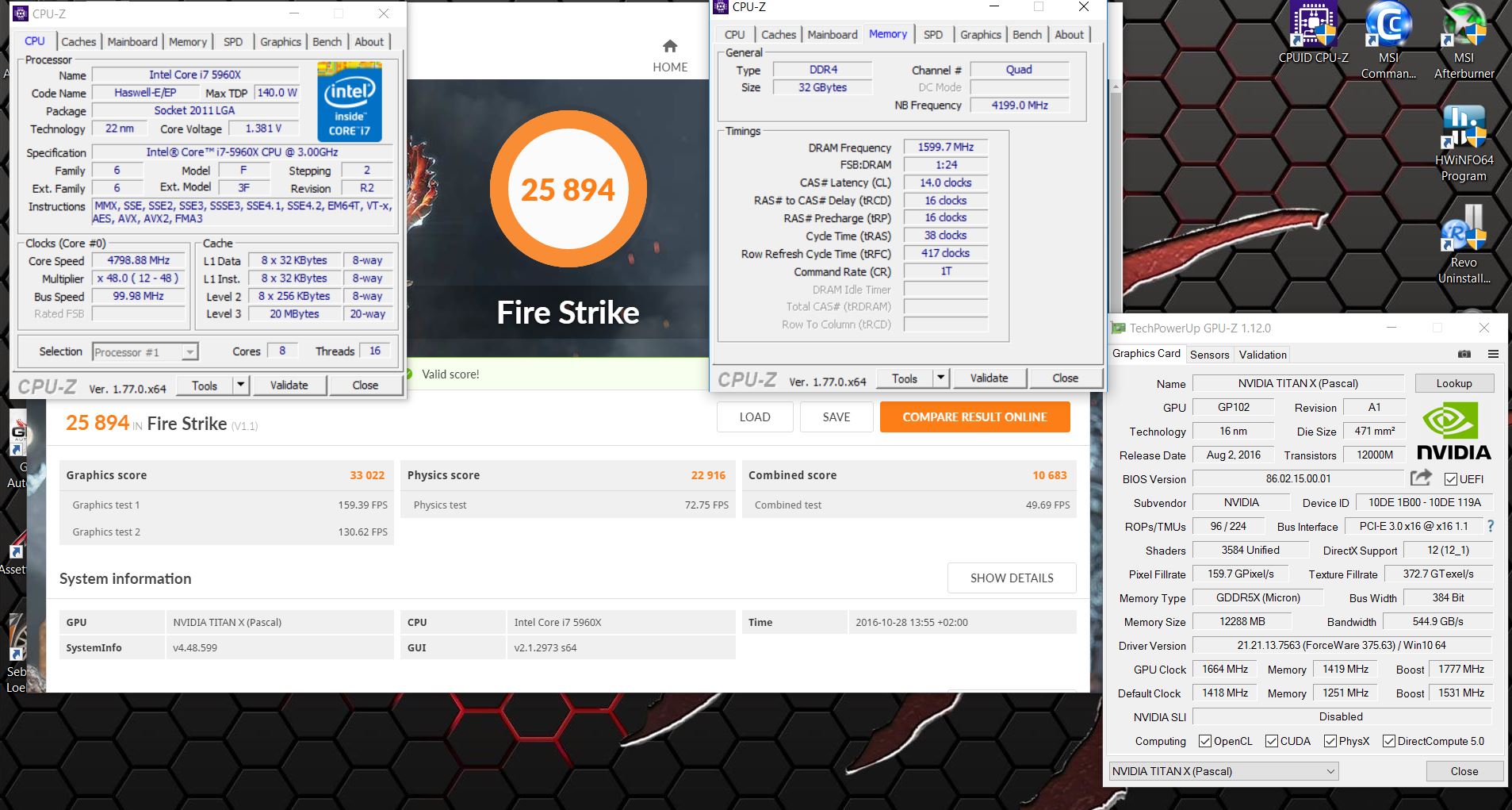Click CPU-Z Memory window title icon
Screen dimensions: 1512x810
720,6
